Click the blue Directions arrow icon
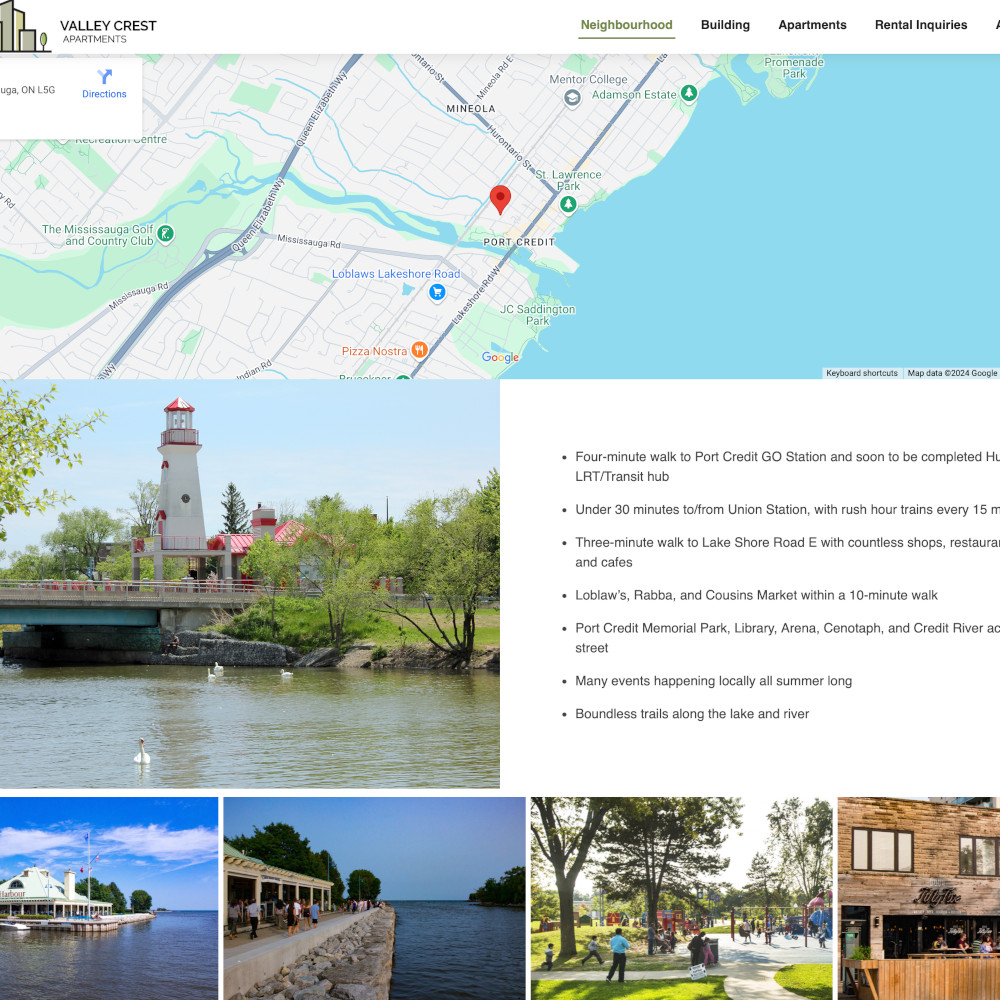1000x1000 pixels. 104,76
